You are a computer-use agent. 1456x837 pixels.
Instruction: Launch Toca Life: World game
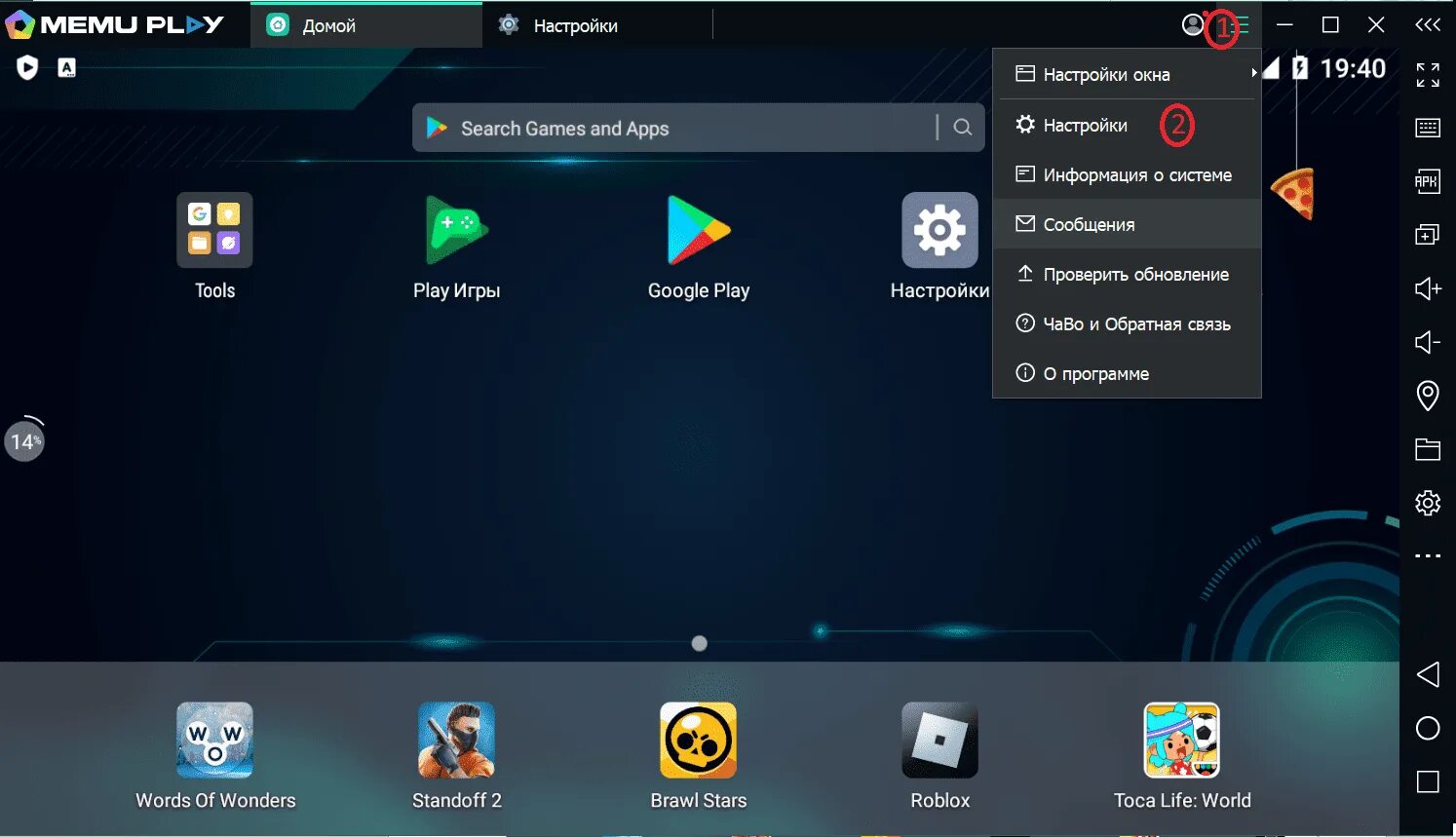click(x=1182, y=741)
